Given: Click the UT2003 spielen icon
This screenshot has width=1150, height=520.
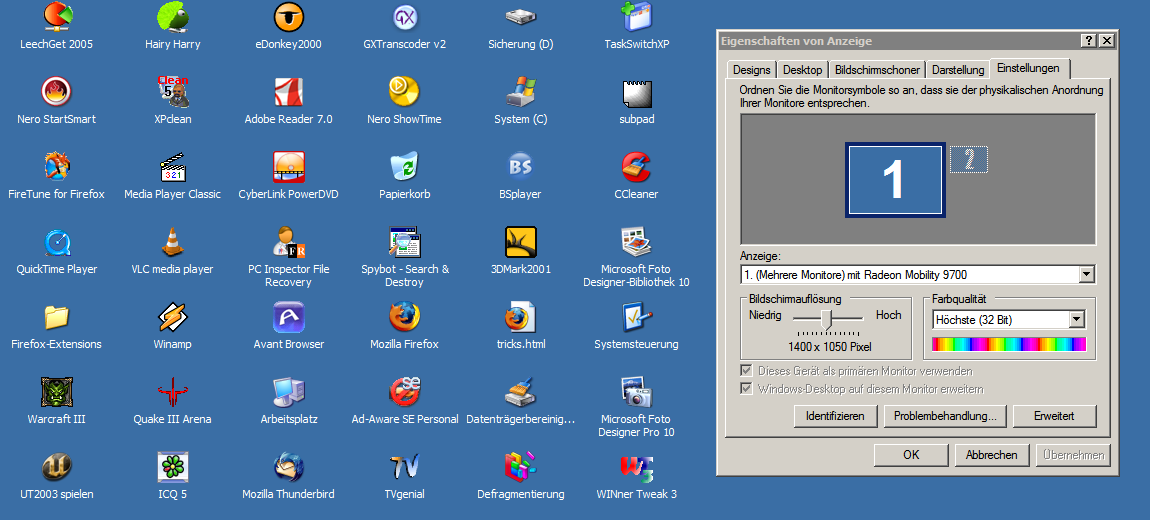Looking at the screenshot, I should click(x=56, y=467).
